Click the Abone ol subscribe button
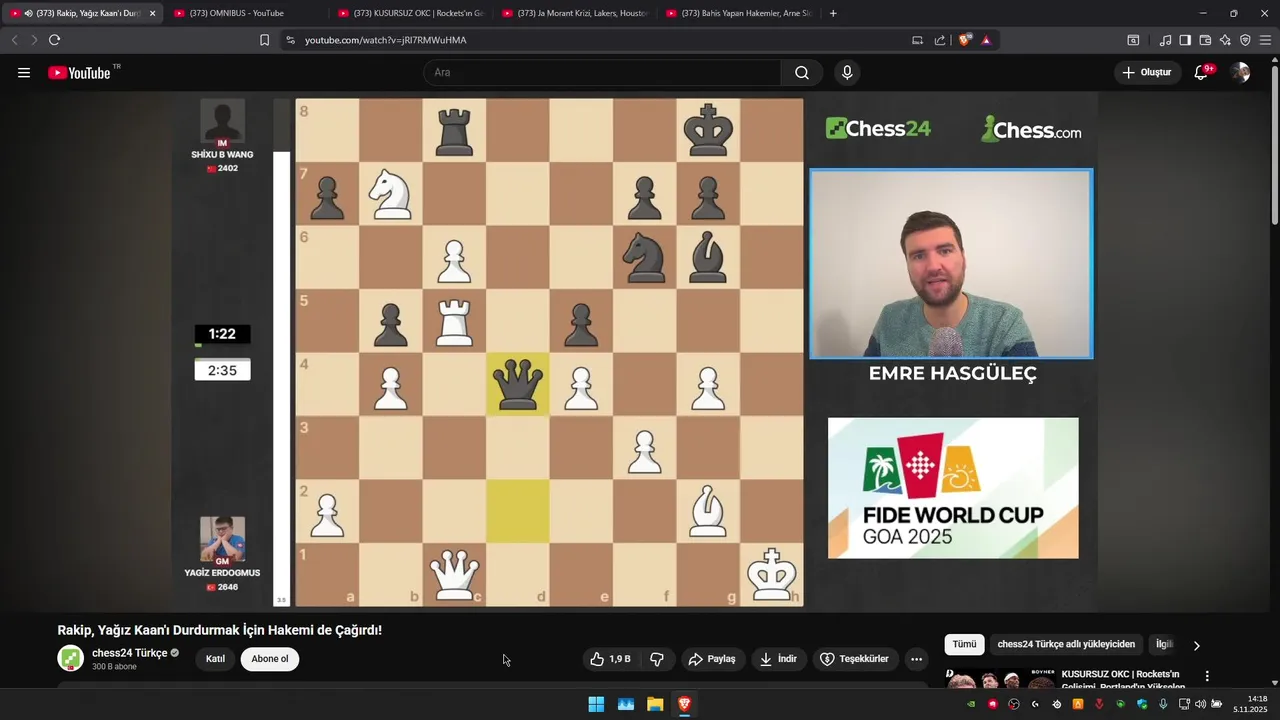This screenshot has height=720, width=1280. coord(270,659)
